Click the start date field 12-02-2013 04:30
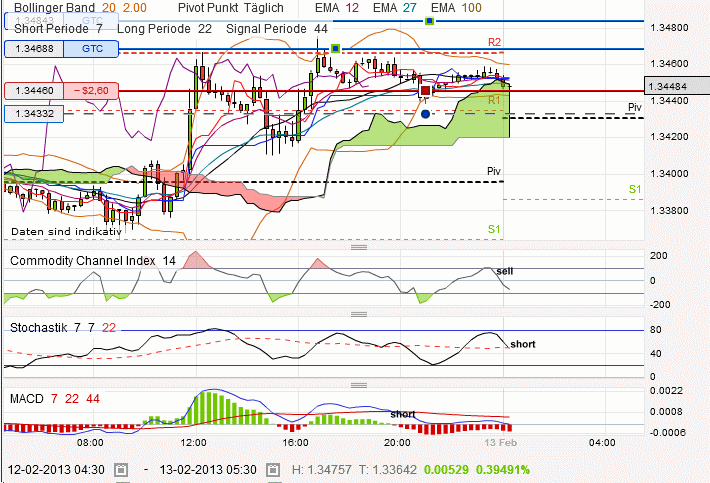This screenshot has height=483, width=710. (x=56, y=470)
